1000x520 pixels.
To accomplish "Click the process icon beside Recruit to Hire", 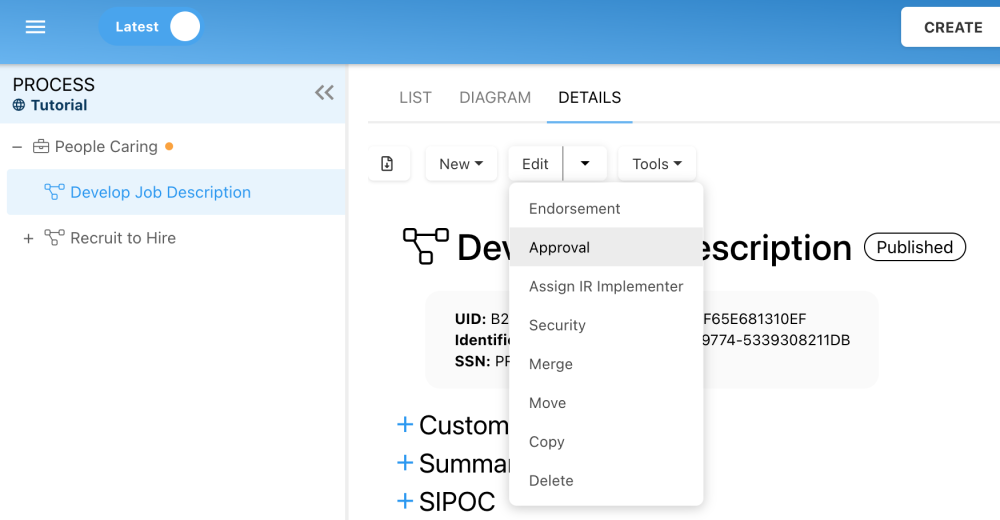I will pos(55,238).
